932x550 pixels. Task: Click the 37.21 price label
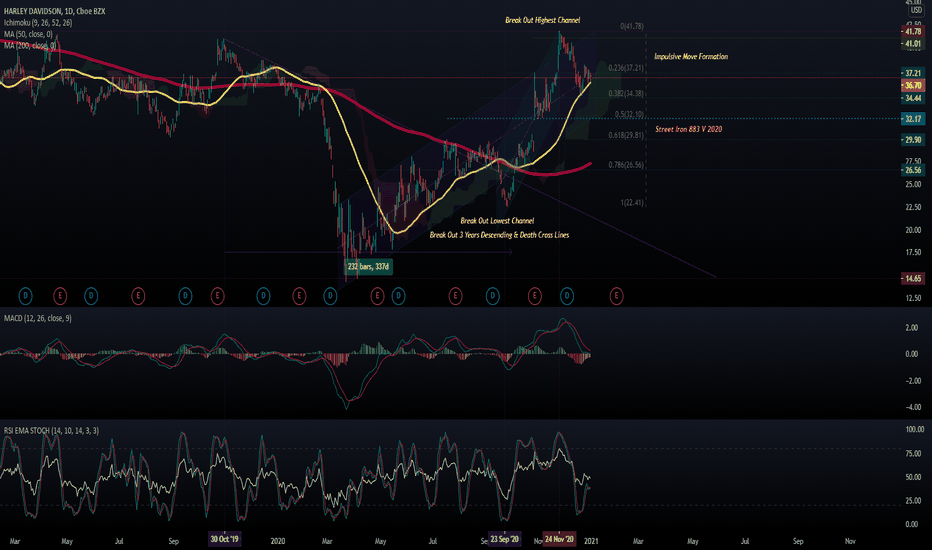pos(913,73)
